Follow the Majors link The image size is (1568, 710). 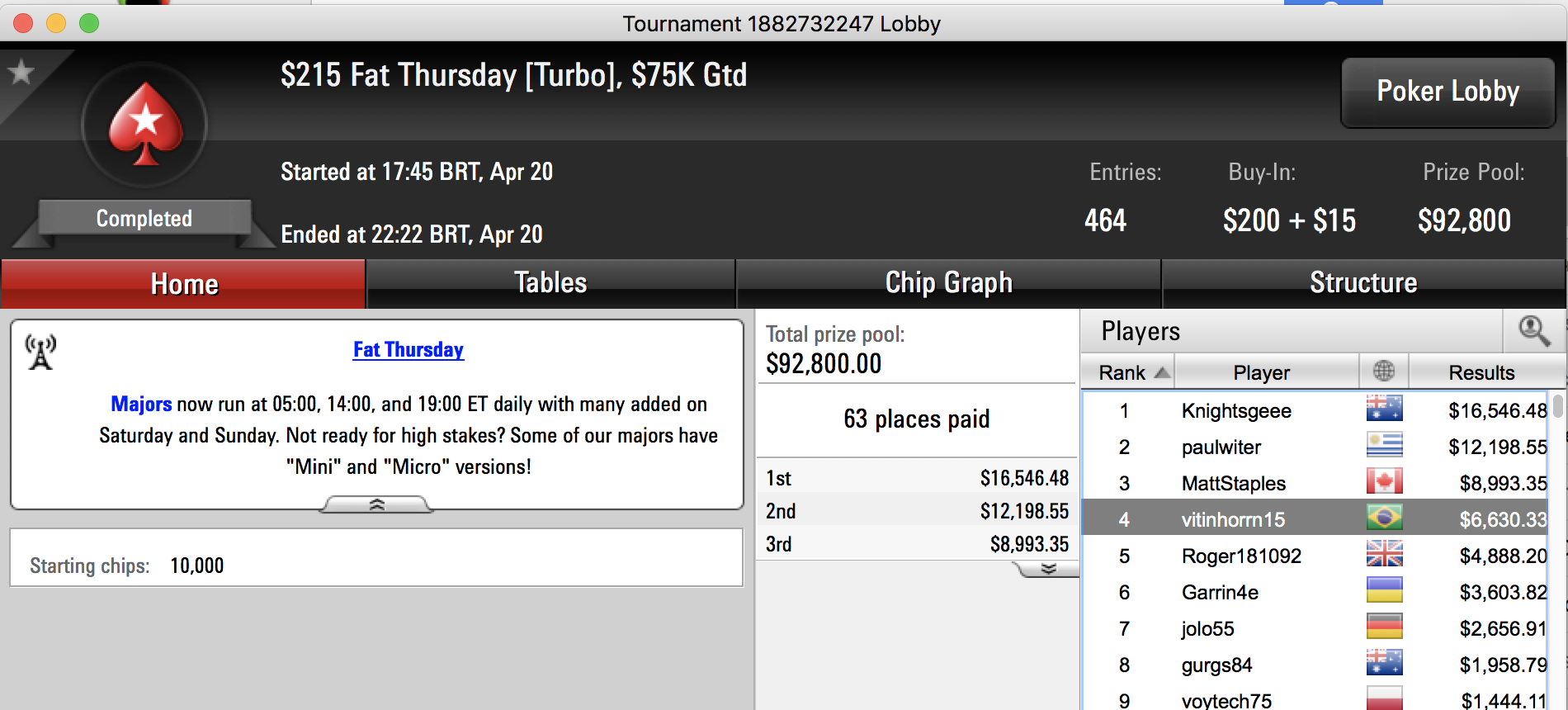[141, 404]
